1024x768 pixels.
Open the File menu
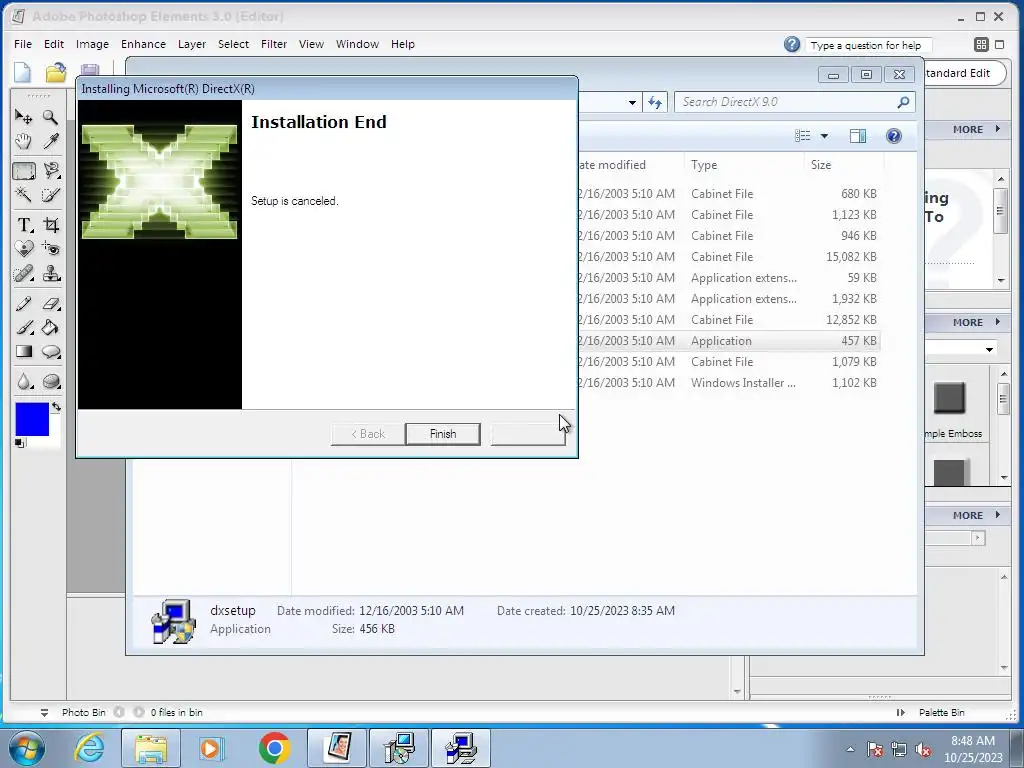[23, 44]
